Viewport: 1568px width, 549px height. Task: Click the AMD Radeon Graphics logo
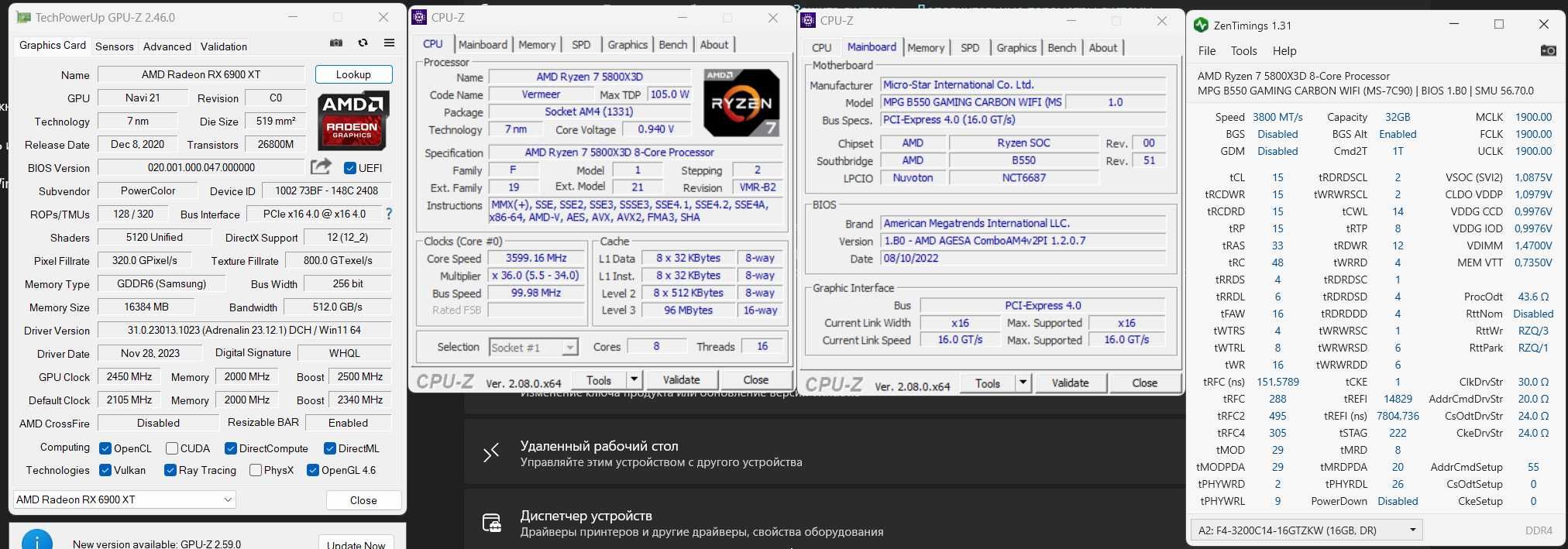pos(352,120)
